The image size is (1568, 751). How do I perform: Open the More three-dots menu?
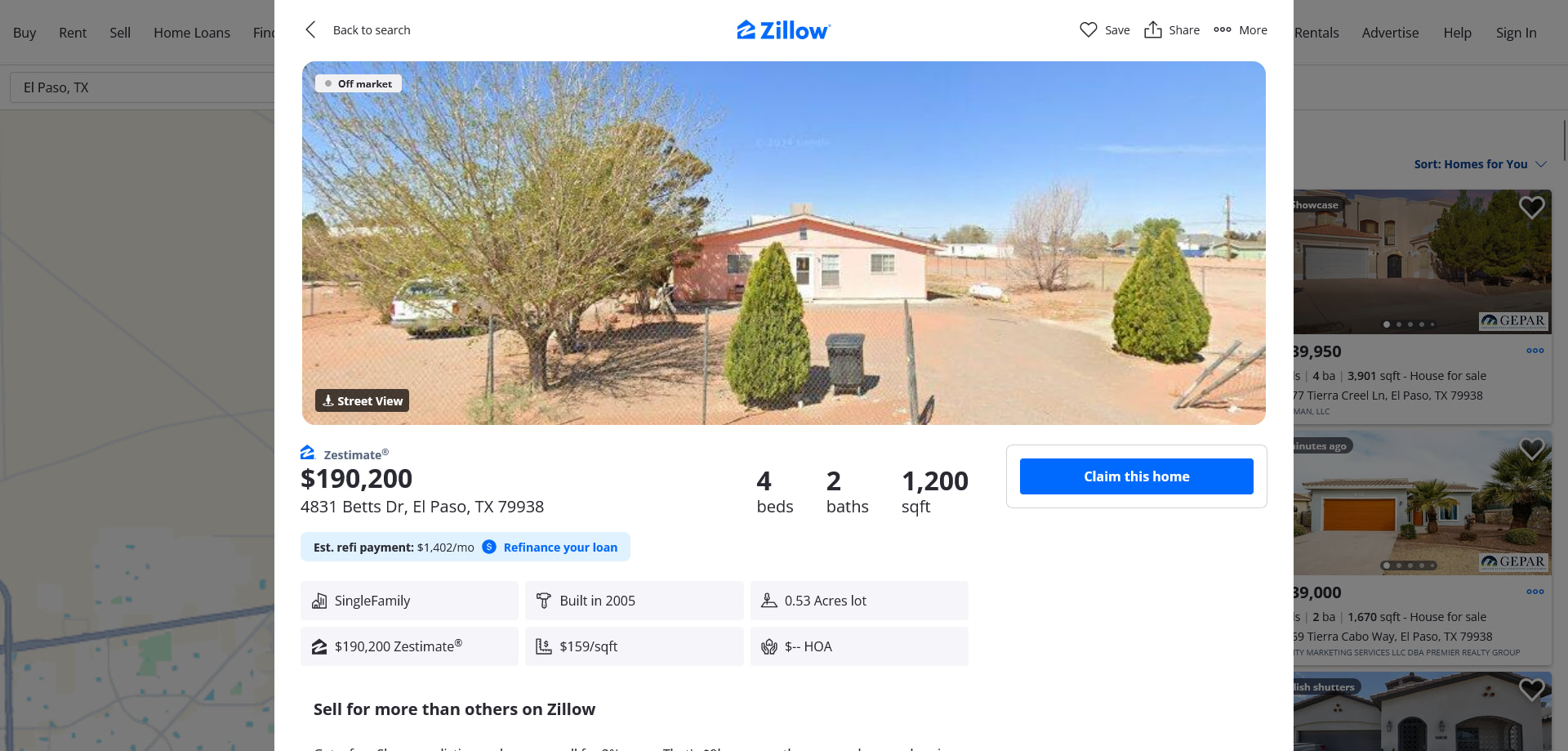(x=1240, y=30)
